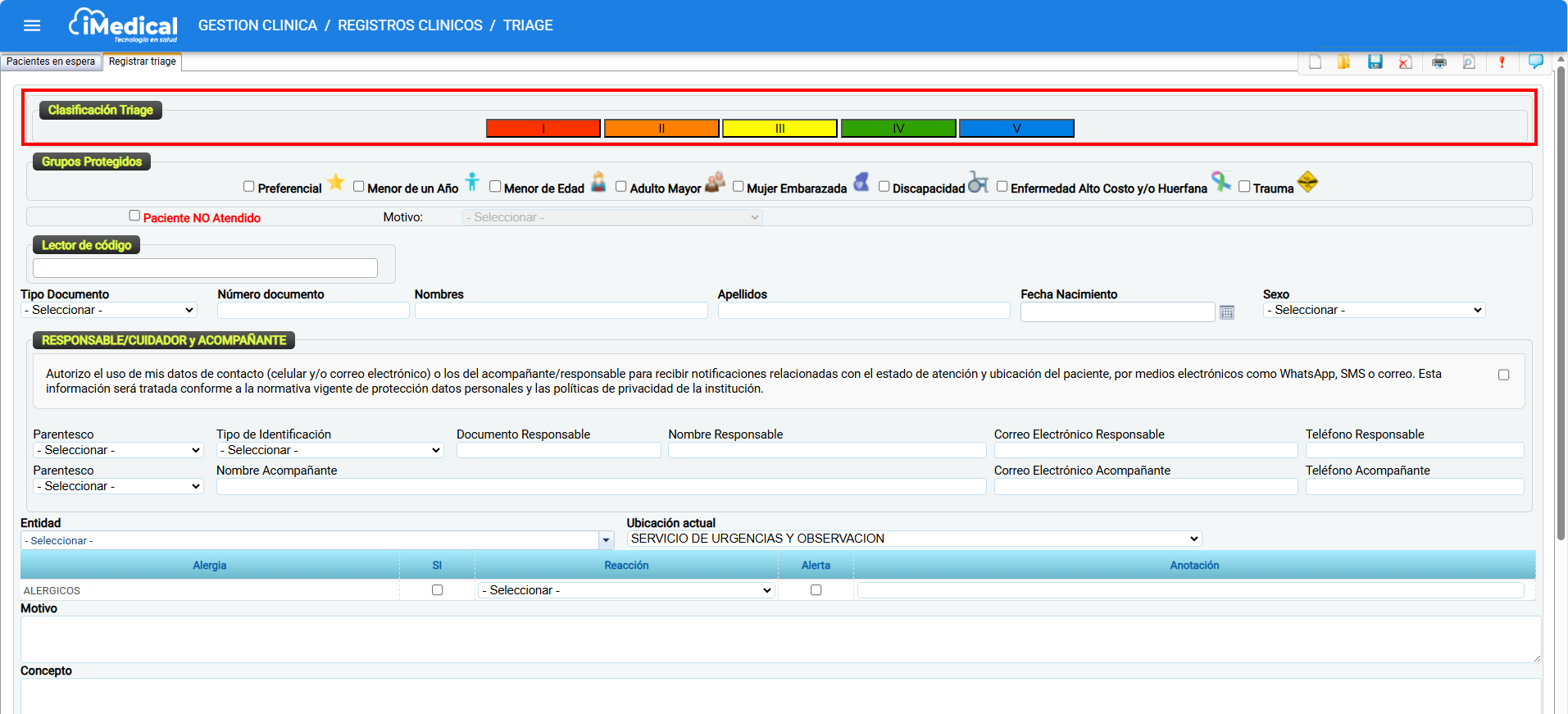Open the Fecha Nacimiento calendar picker
Image resolution: width=1568 pixels, height=714 pixels.
click(x=1226, y=312)
